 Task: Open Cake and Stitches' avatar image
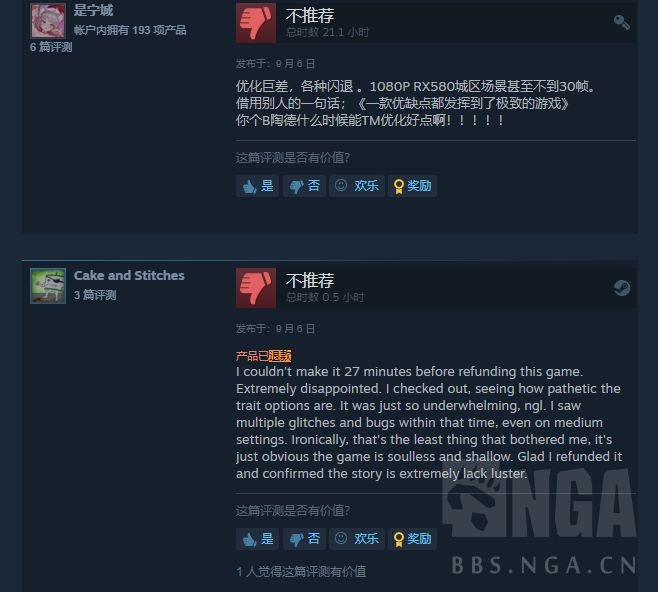click(x=48, y=286)
